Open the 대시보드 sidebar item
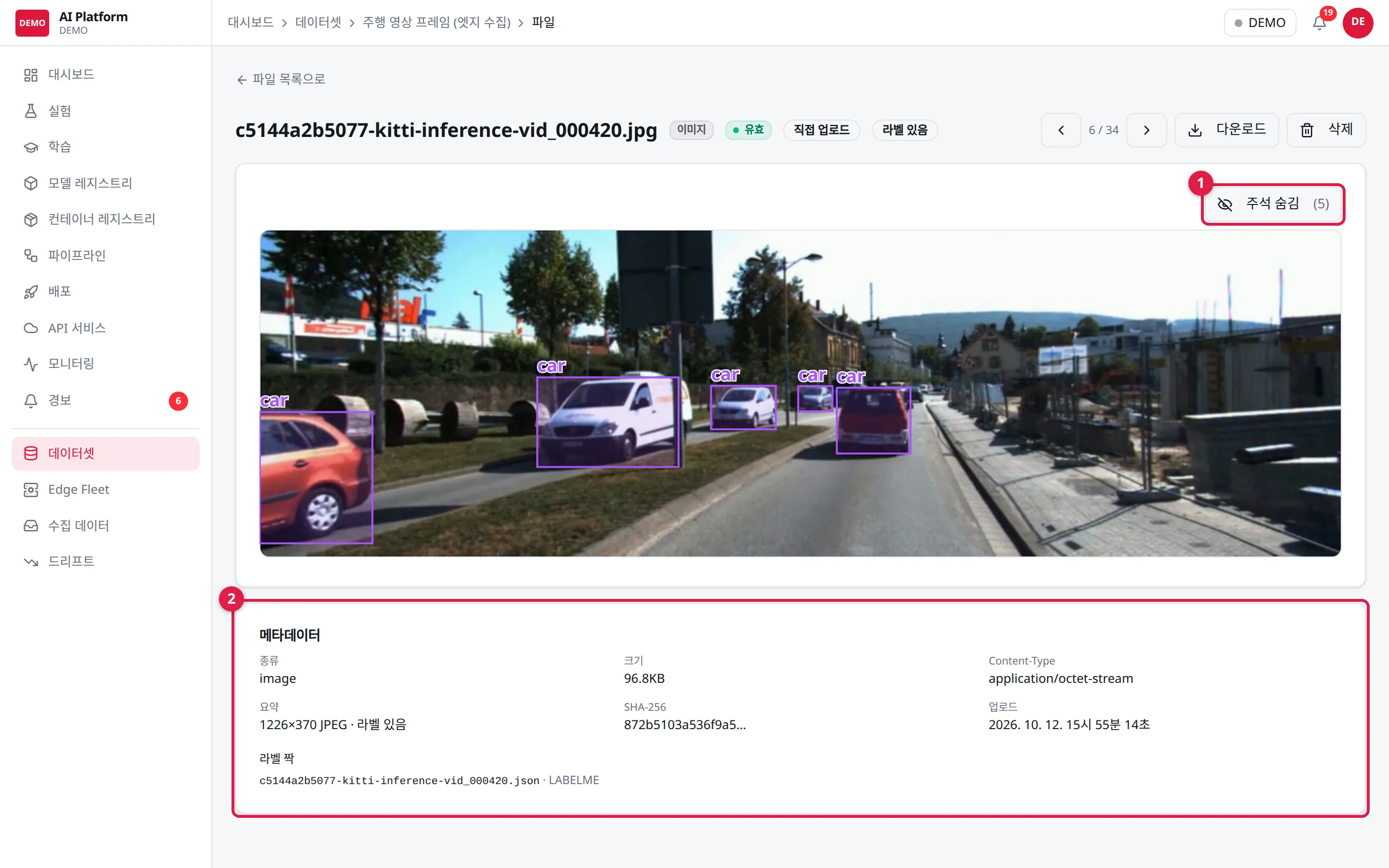 click(x=106, y=75)
